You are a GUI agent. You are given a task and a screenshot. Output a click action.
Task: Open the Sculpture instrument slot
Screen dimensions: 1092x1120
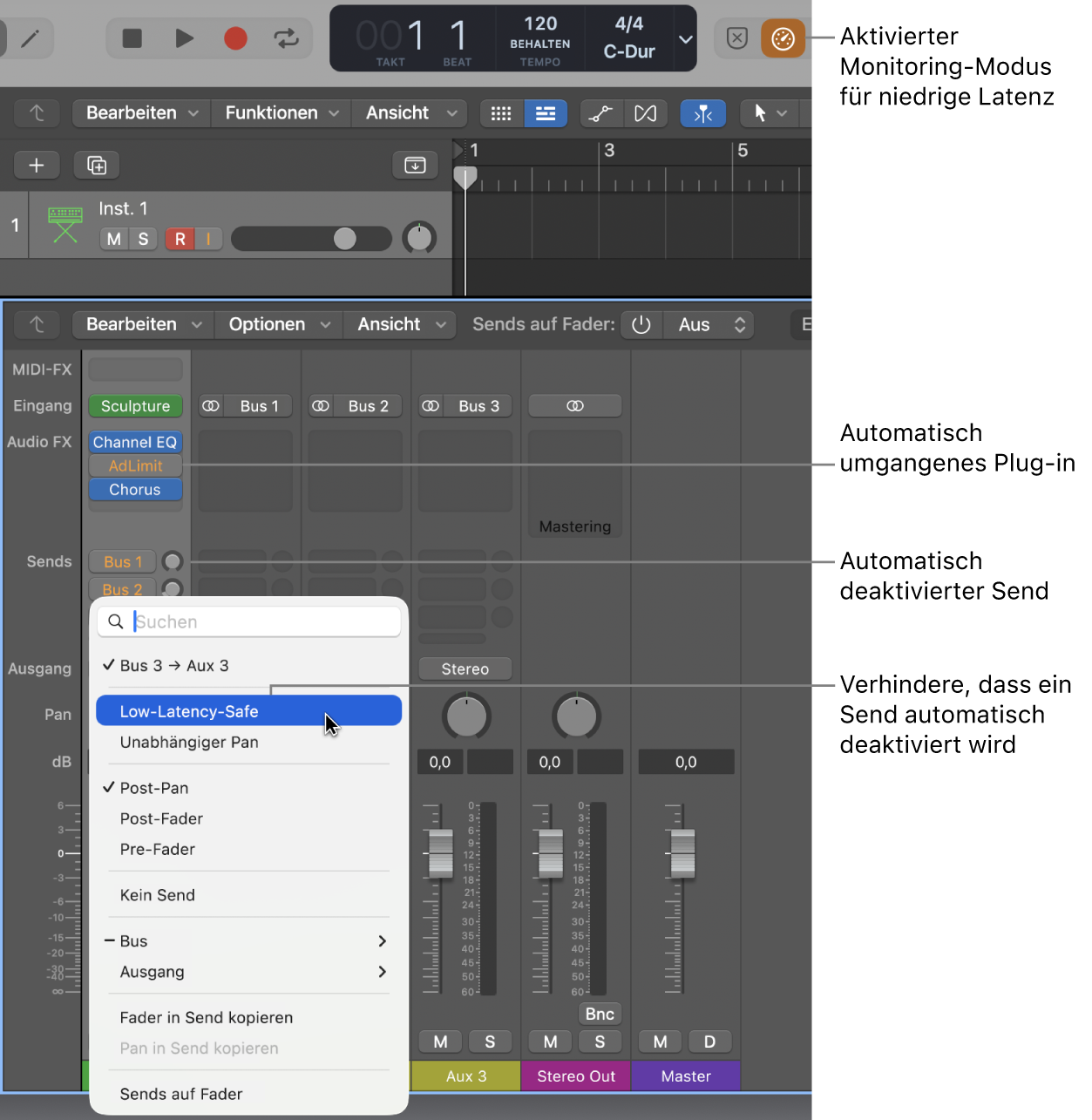click(x=135, y=406)
